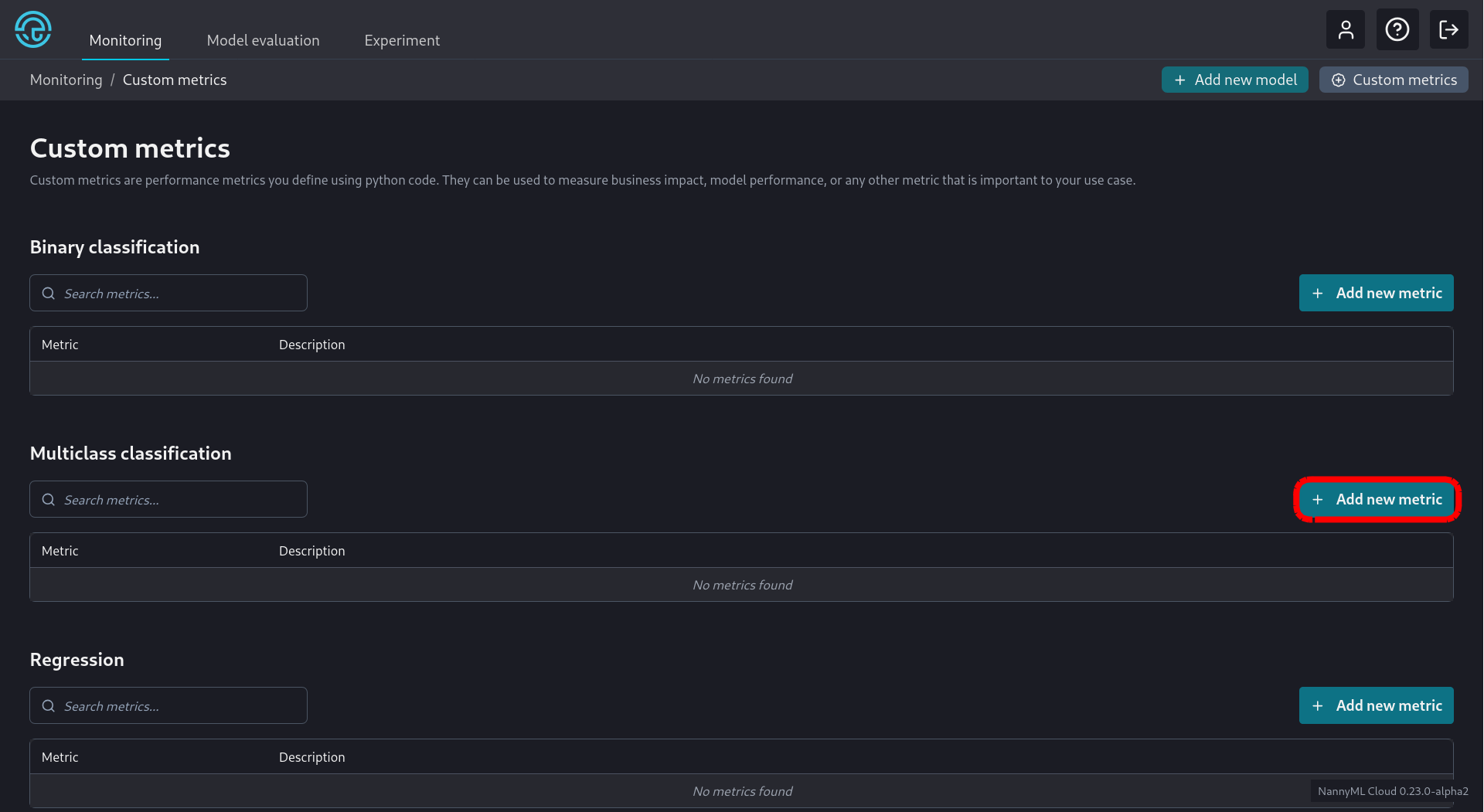Screen dimensions: 1484x812
Task: Click the NannyML logo icon
Action: tap(33, 30)
